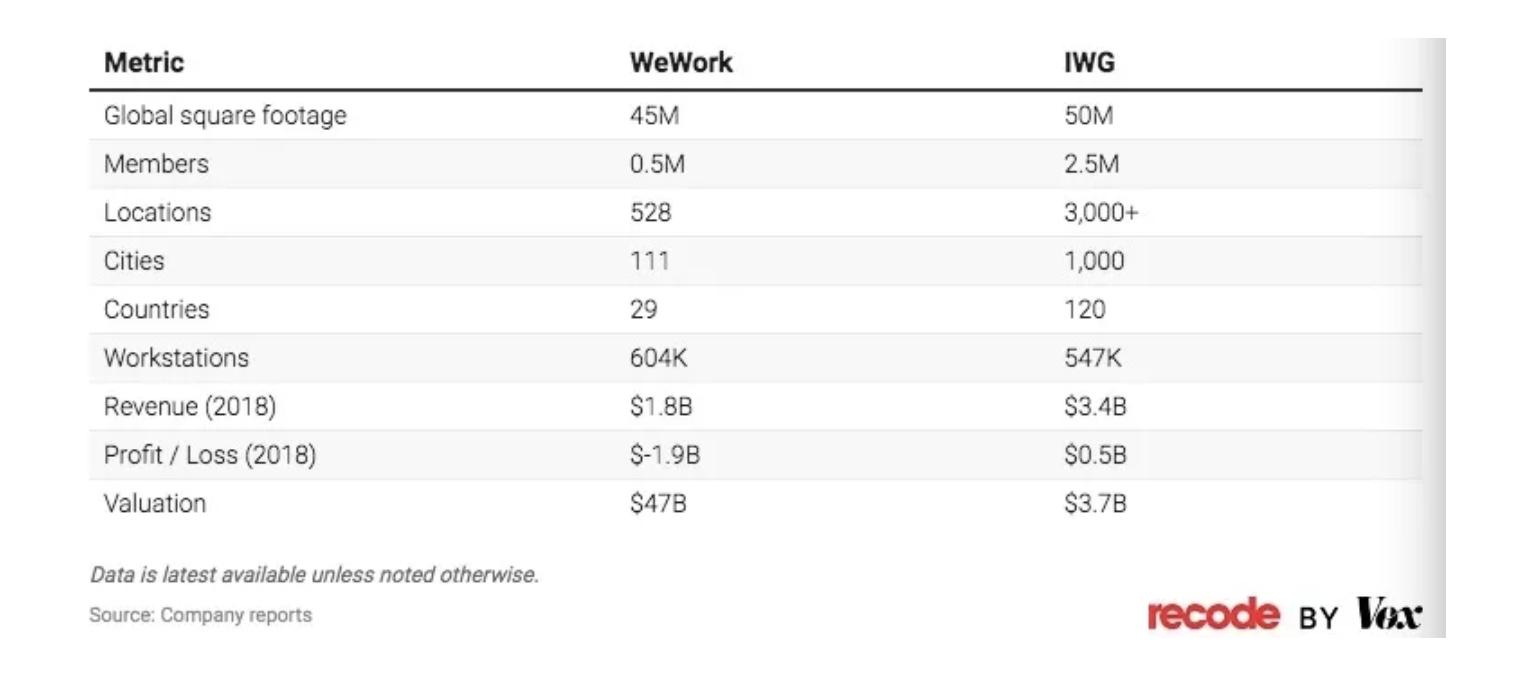Select the WeWork column header
The image size is (1522, 690).
680,62
